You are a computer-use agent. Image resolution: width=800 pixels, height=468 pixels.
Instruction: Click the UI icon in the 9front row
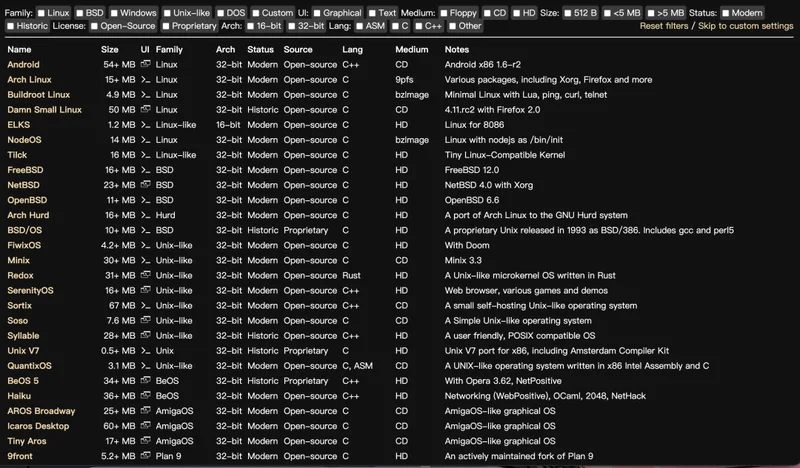pos(145,456)
